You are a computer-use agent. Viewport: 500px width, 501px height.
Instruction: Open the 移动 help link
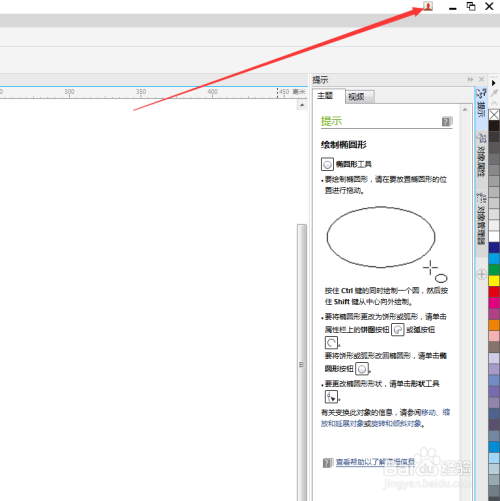(428, 413)
